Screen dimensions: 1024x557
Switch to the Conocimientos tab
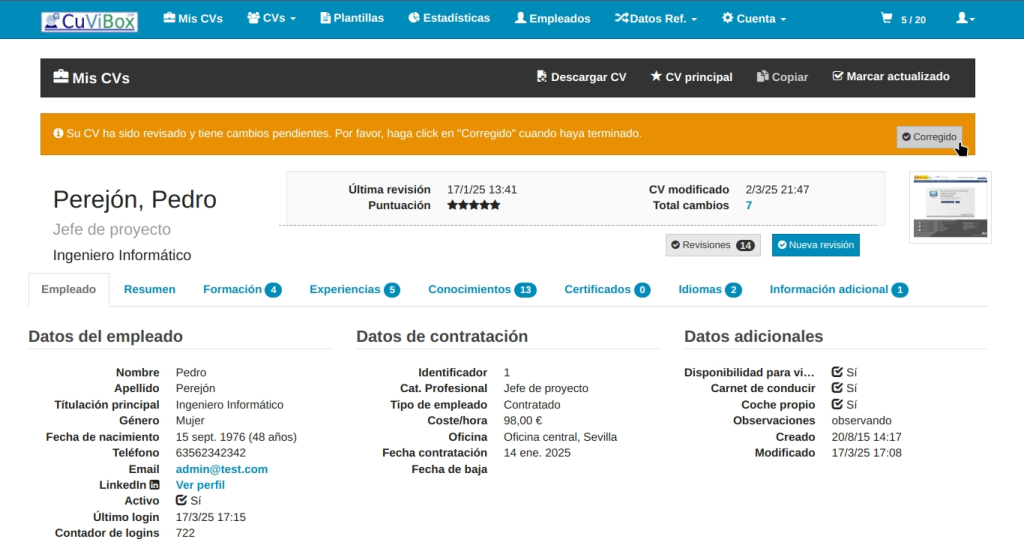click(481, 289)
